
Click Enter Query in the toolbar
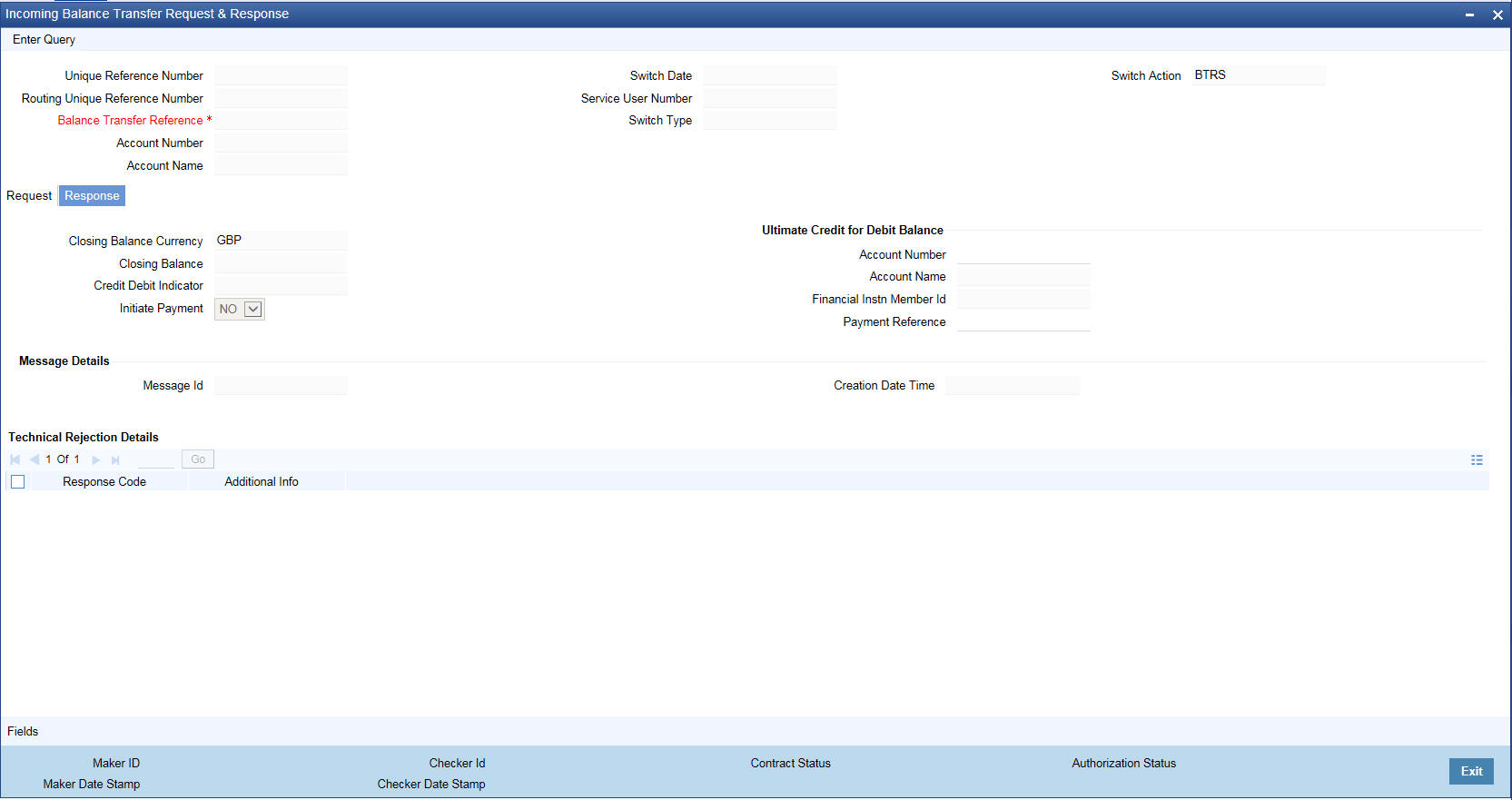click(x=44, y=39)
